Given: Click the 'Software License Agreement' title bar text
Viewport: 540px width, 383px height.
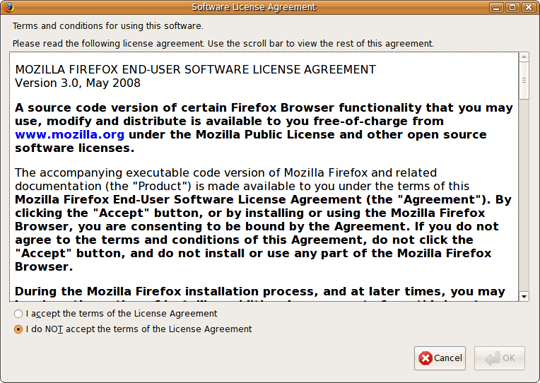Looking at the screenshot, I should coord(253,7).
